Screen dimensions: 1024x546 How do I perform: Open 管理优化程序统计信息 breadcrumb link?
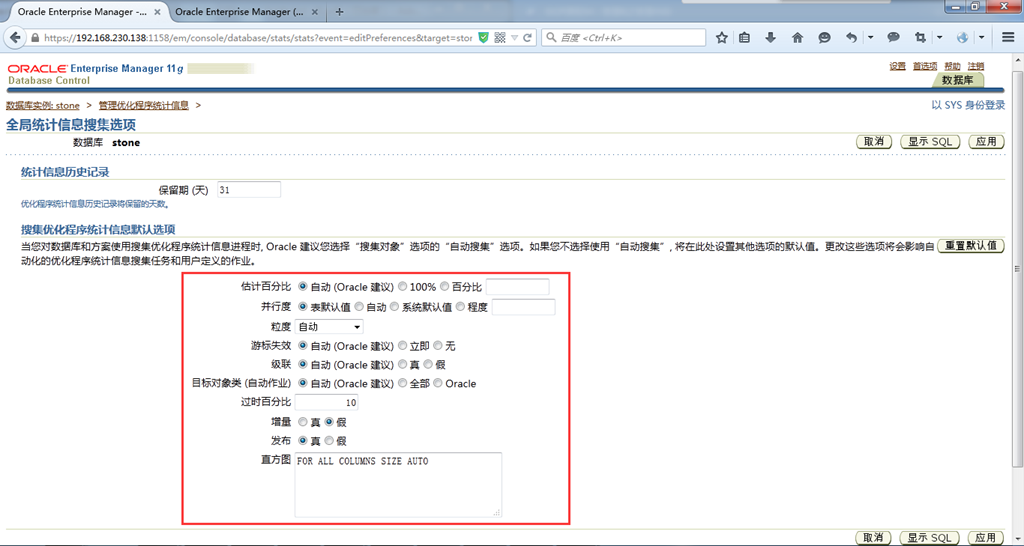point(144,105)
